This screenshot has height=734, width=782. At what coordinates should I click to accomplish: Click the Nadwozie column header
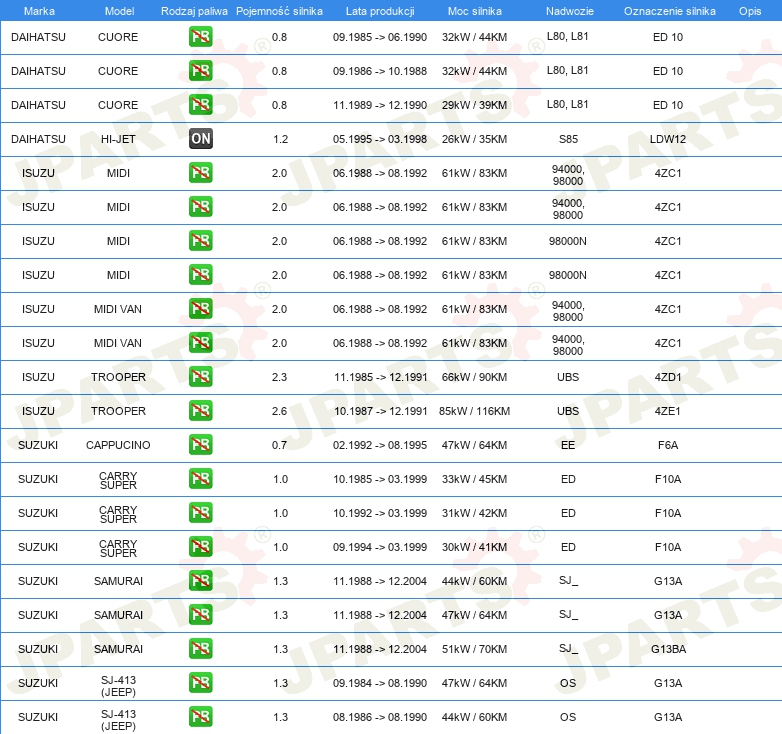click(x=570, y=11)
